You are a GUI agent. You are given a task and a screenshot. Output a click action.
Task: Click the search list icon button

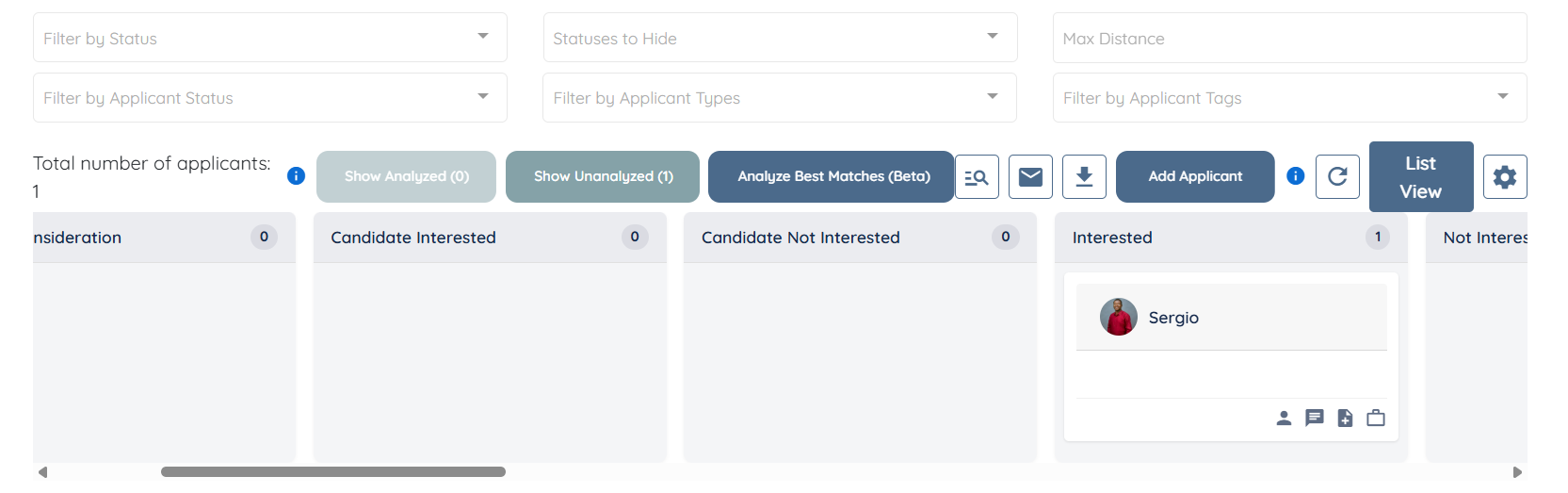[977, 177]
